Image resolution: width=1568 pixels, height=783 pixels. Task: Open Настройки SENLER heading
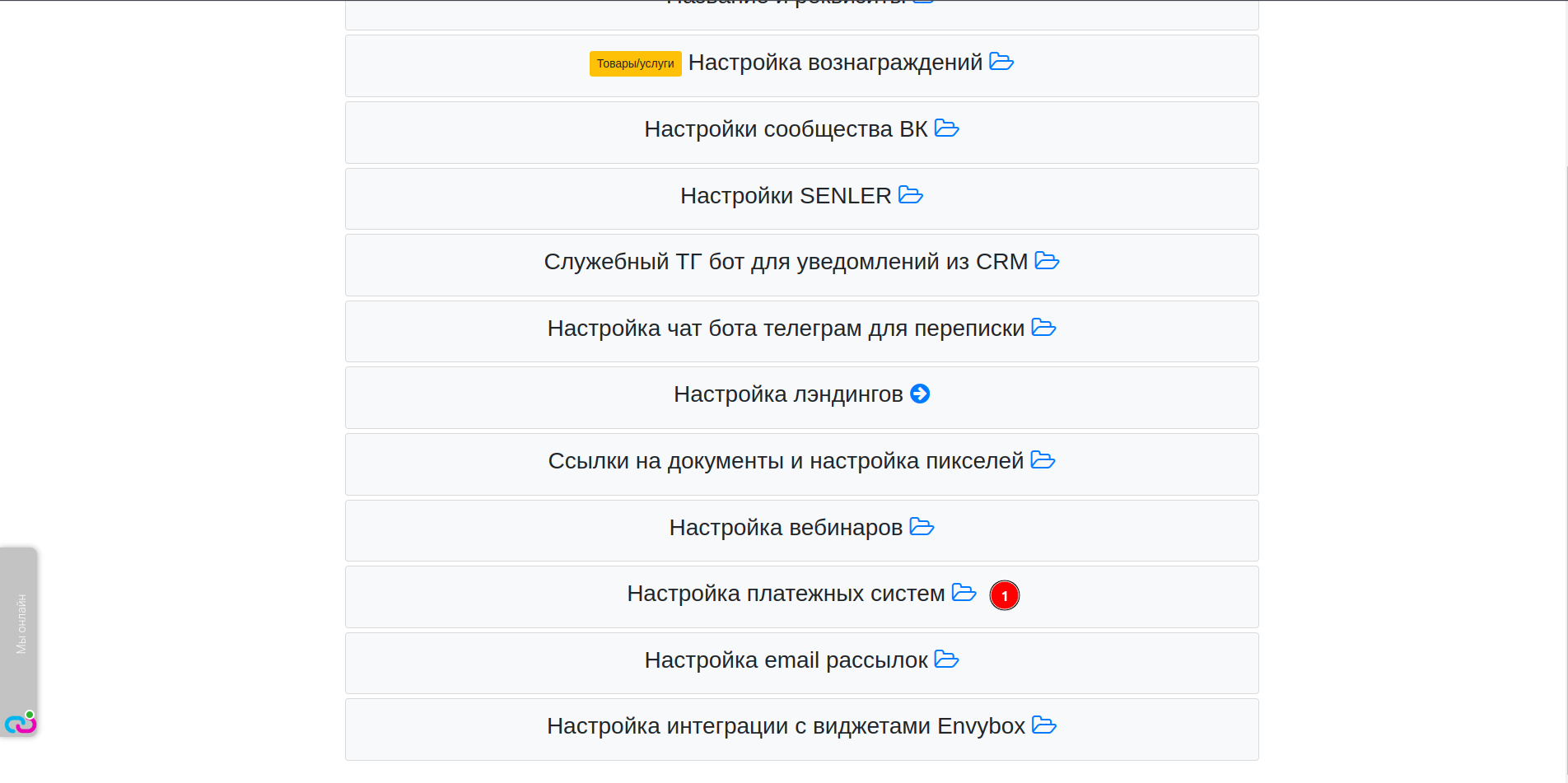click(x=786, y=196)
